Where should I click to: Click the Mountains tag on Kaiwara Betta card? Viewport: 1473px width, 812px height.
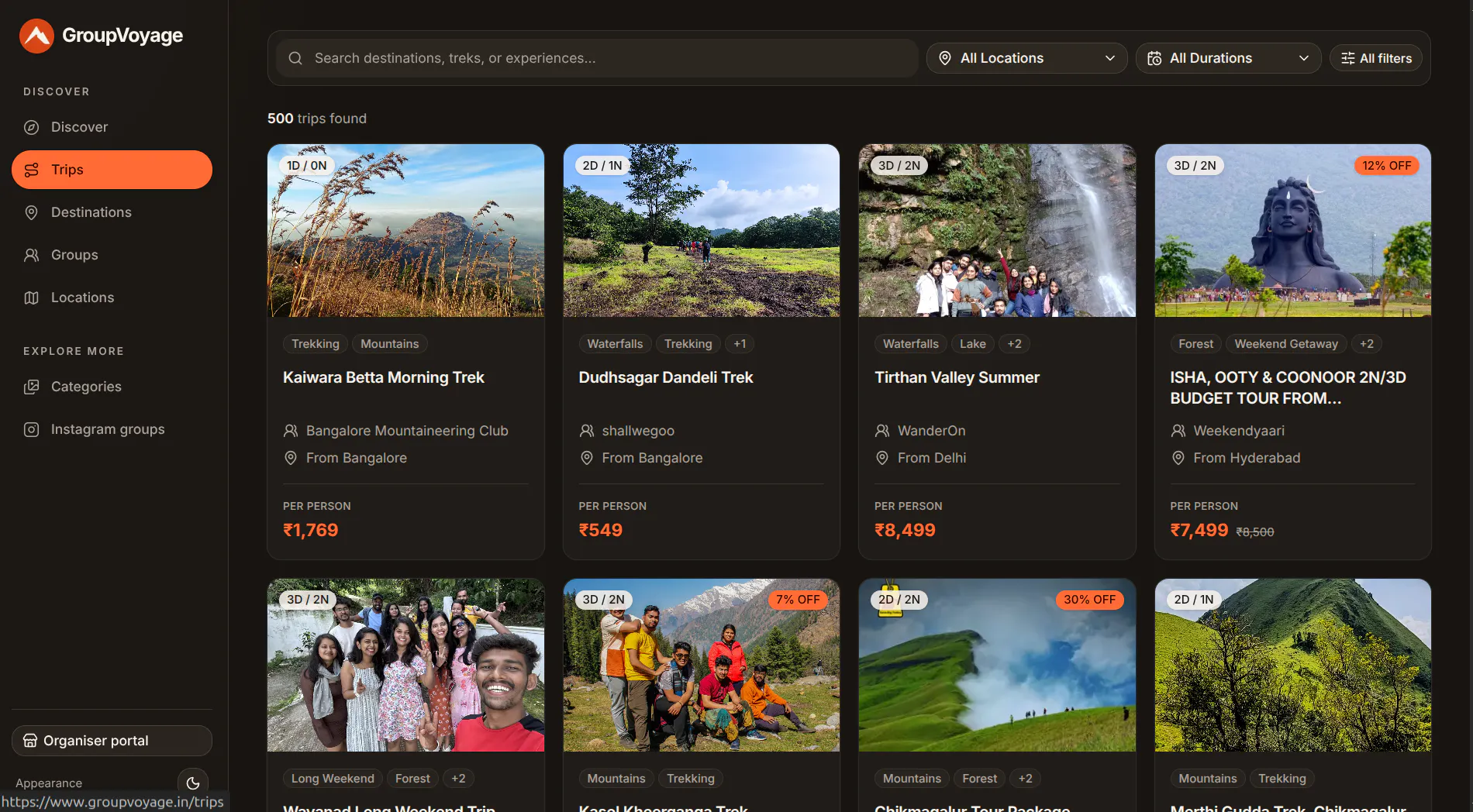(389, 344)
